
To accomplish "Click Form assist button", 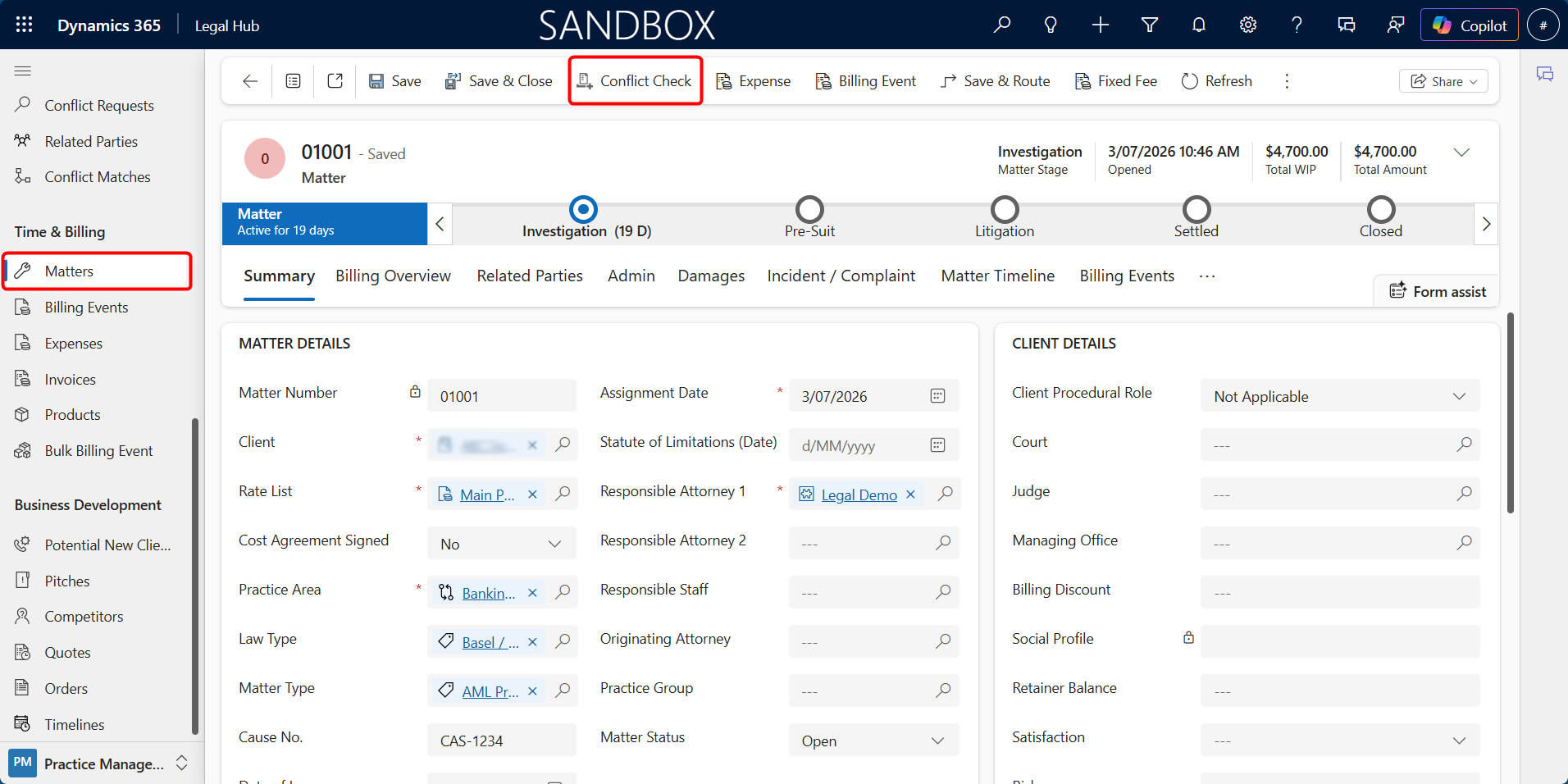I will coord(1437,291).
